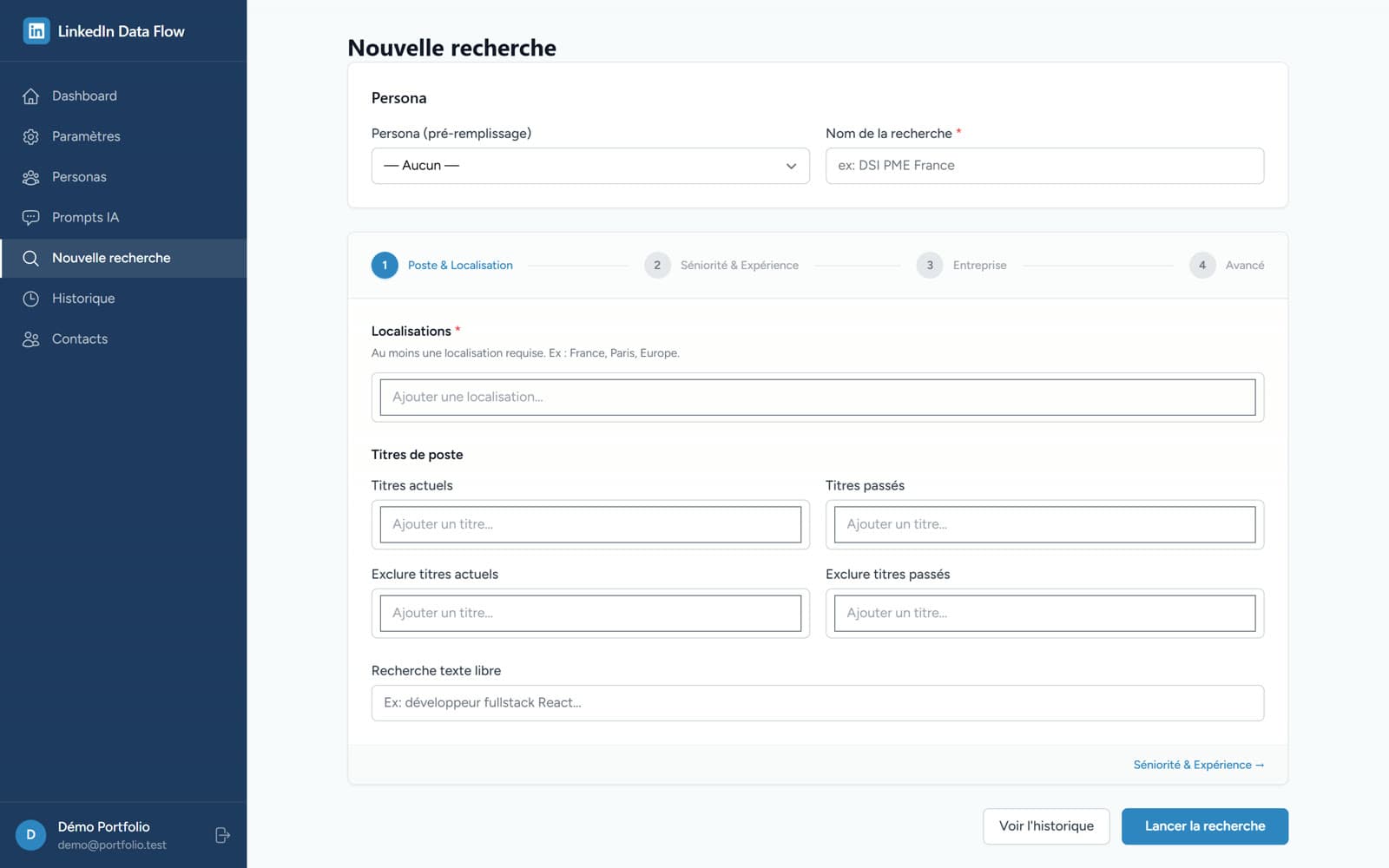1389x868 pixels.
Task: Open Personas in the sidebar
Action: (123, 177)
